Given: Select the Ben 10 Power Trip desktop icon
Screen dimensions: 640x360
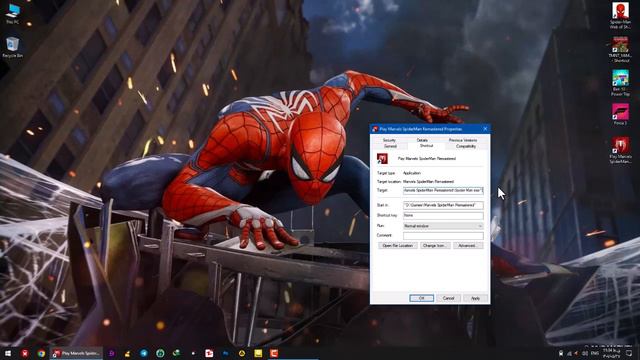Looking at the screenshot, I should (x=620, y=82).
